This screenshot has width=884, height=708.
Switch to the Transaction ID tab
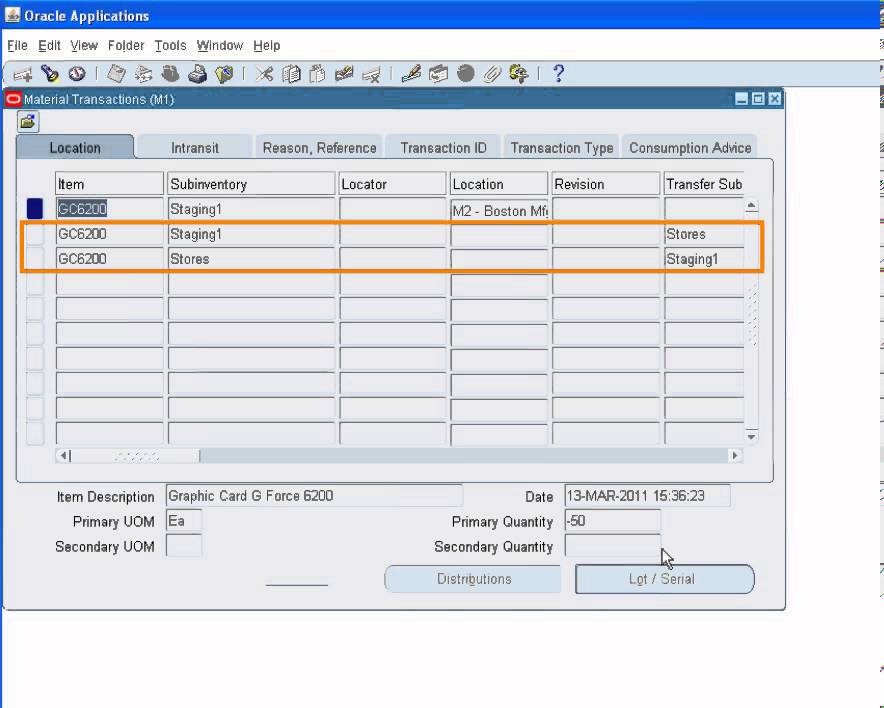tap(443, 148)
